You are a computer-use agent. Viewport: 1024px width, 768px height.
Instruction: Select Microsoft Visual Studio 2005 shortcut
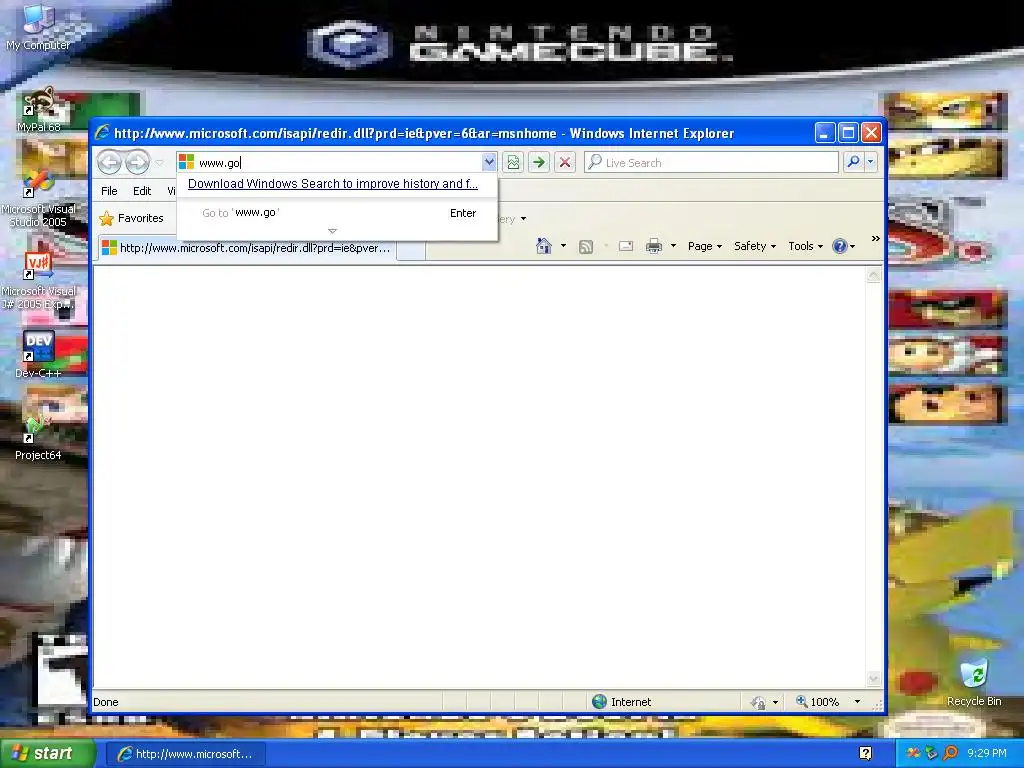38,199
